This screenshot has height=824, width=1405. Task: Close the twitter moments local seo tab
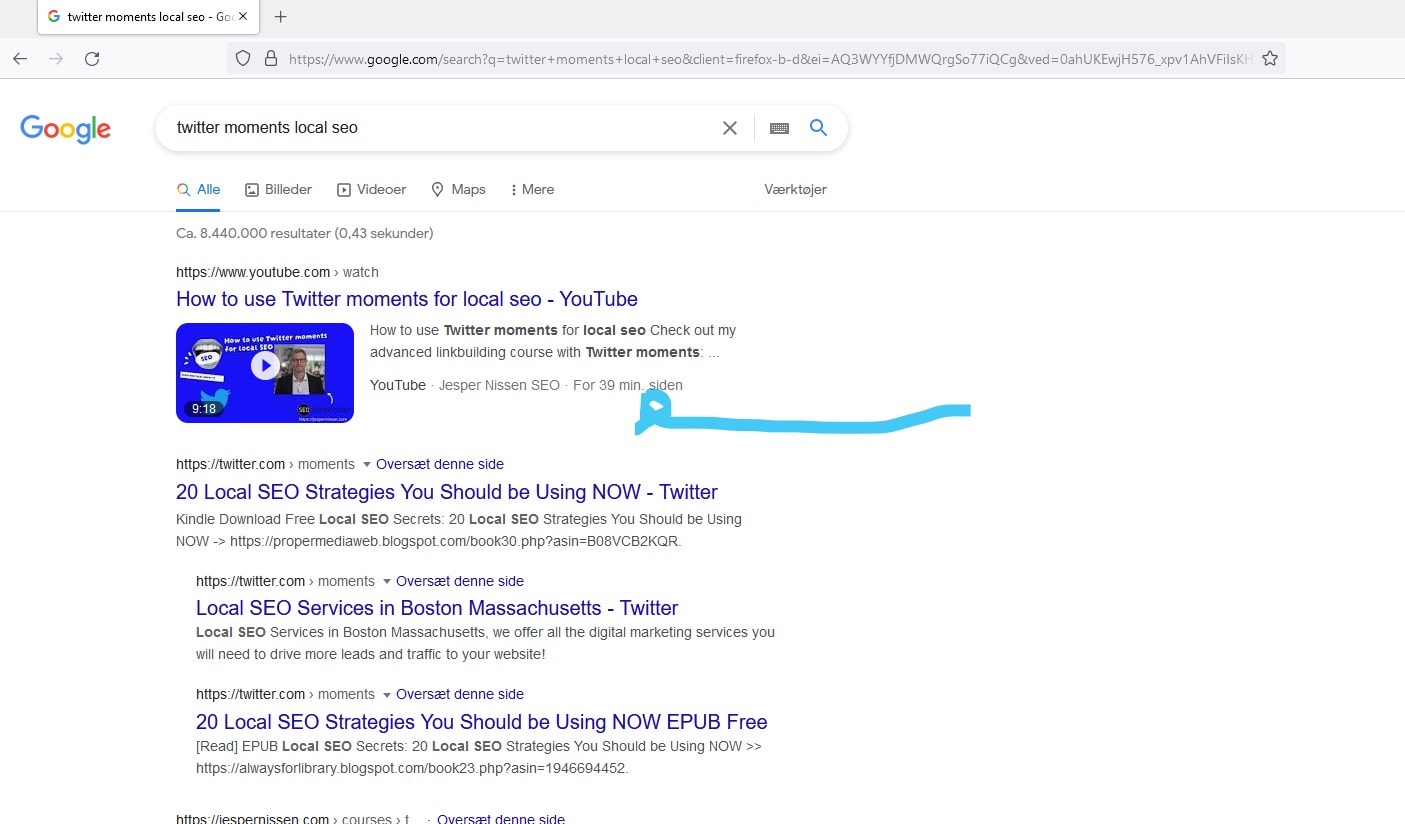pyautogui.click(x=243, y=16)
